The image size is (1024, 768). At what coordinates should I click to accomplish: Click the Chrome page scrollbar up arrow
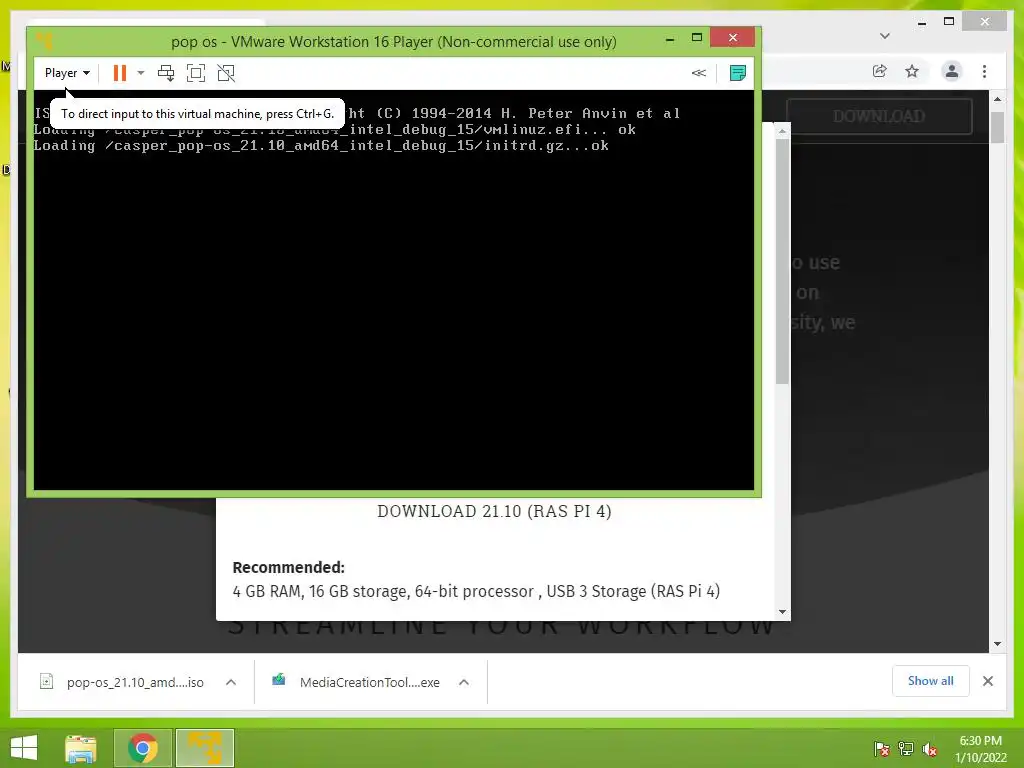997,99
